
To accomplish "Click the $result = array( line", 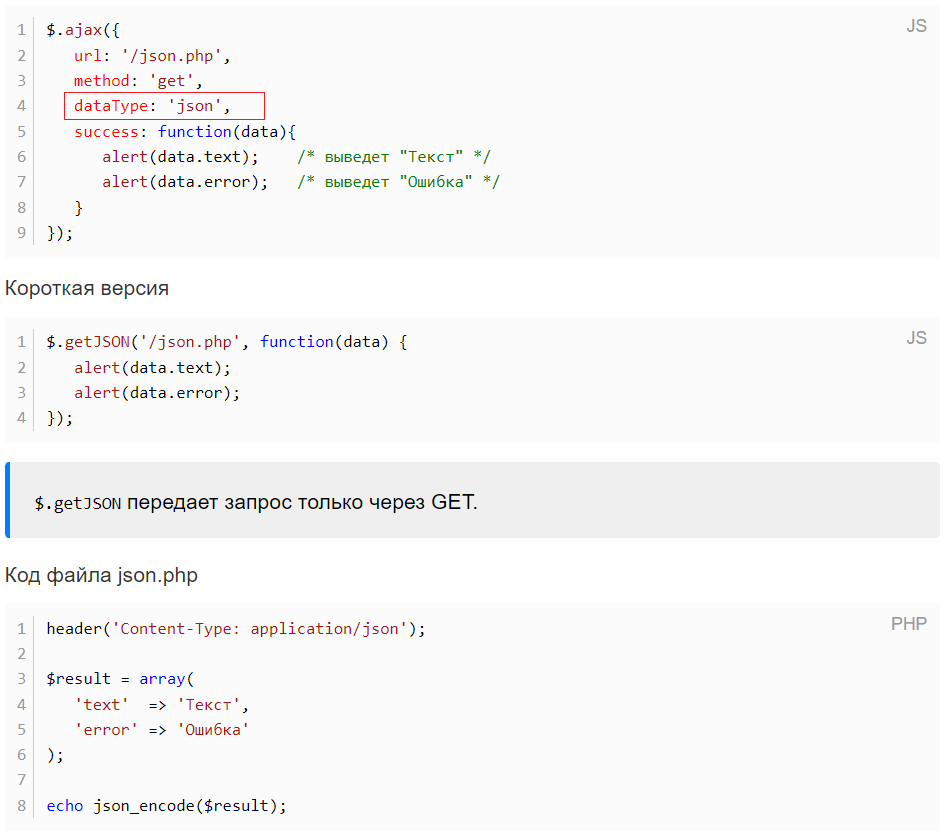I will 120,679.
